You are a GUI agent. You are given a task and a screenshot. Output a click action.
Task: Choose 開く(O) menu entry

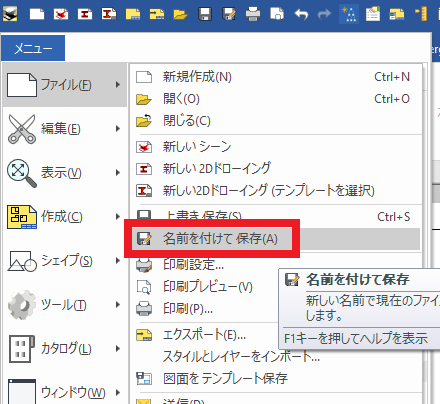(x=276, y=99)
